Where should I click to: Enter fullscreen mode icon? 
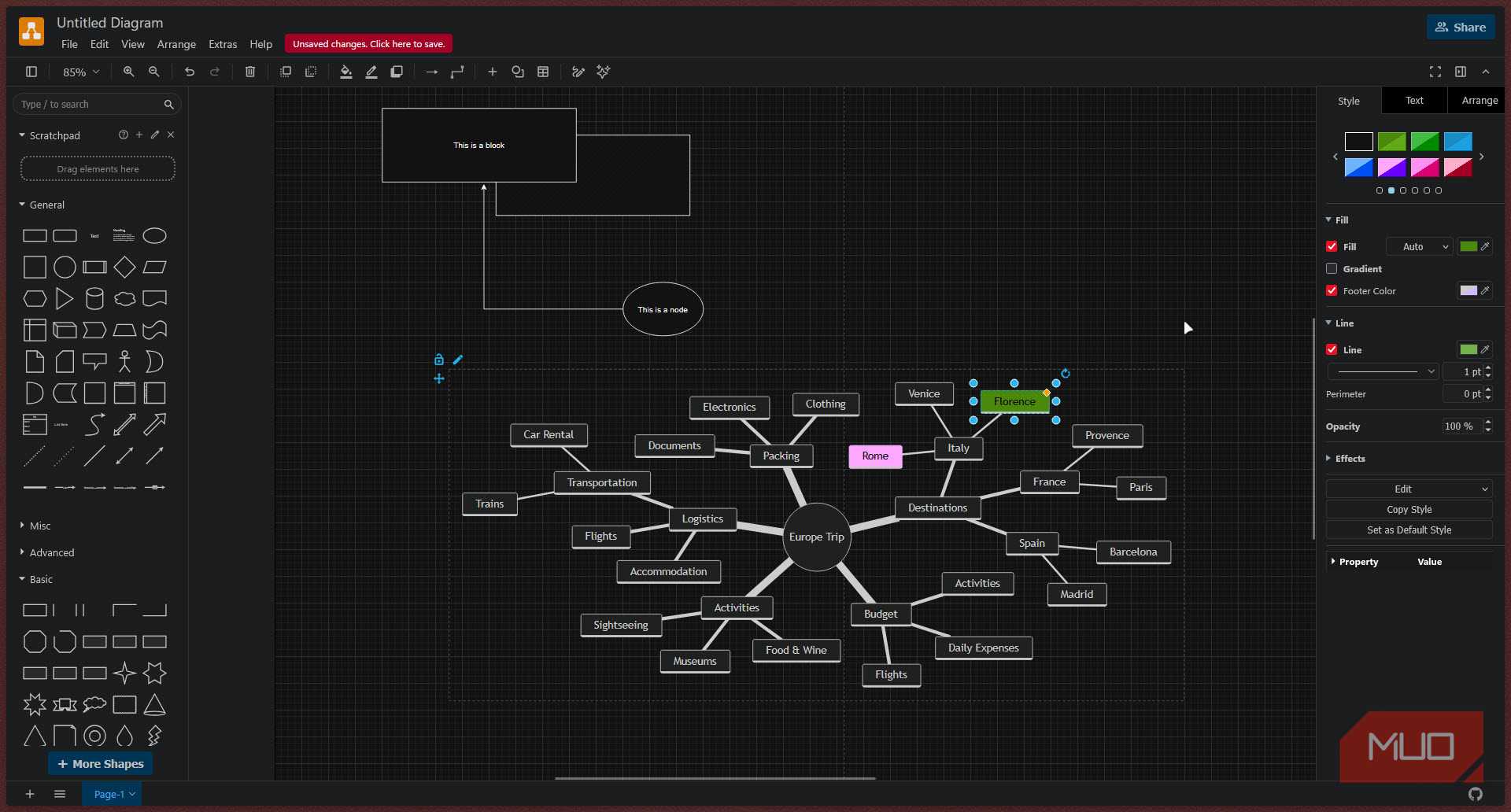point(1435,72)
